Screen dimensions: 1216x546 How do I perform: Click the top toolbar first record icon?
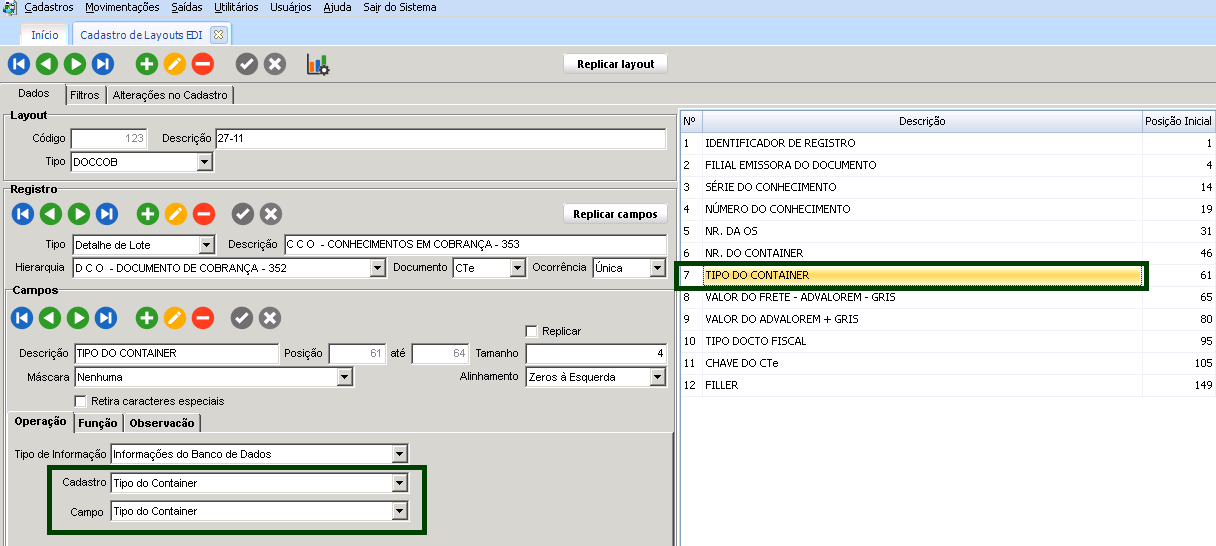coord(19,64)
